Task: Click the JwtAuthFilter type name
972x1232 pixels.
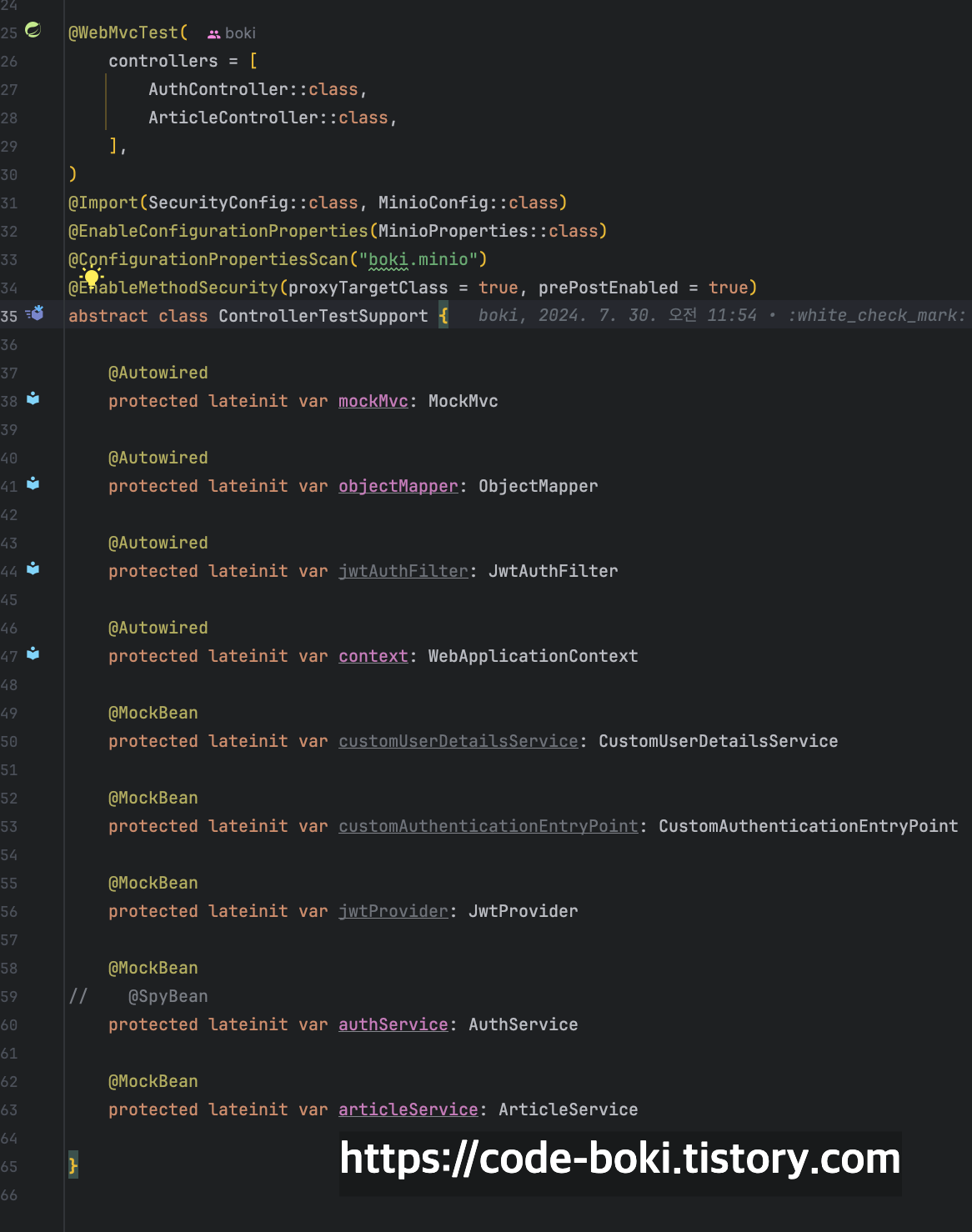Action: pos(554,571)
